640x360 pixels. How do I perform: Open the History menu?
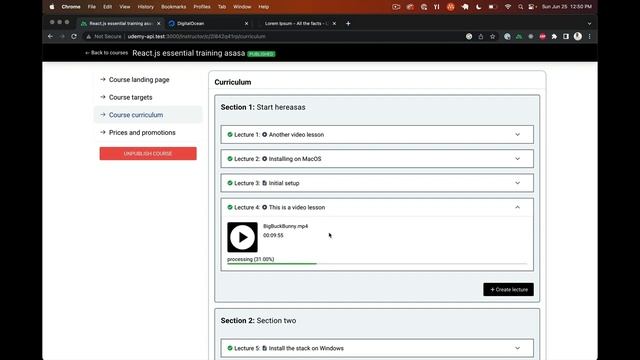[146, 7]
